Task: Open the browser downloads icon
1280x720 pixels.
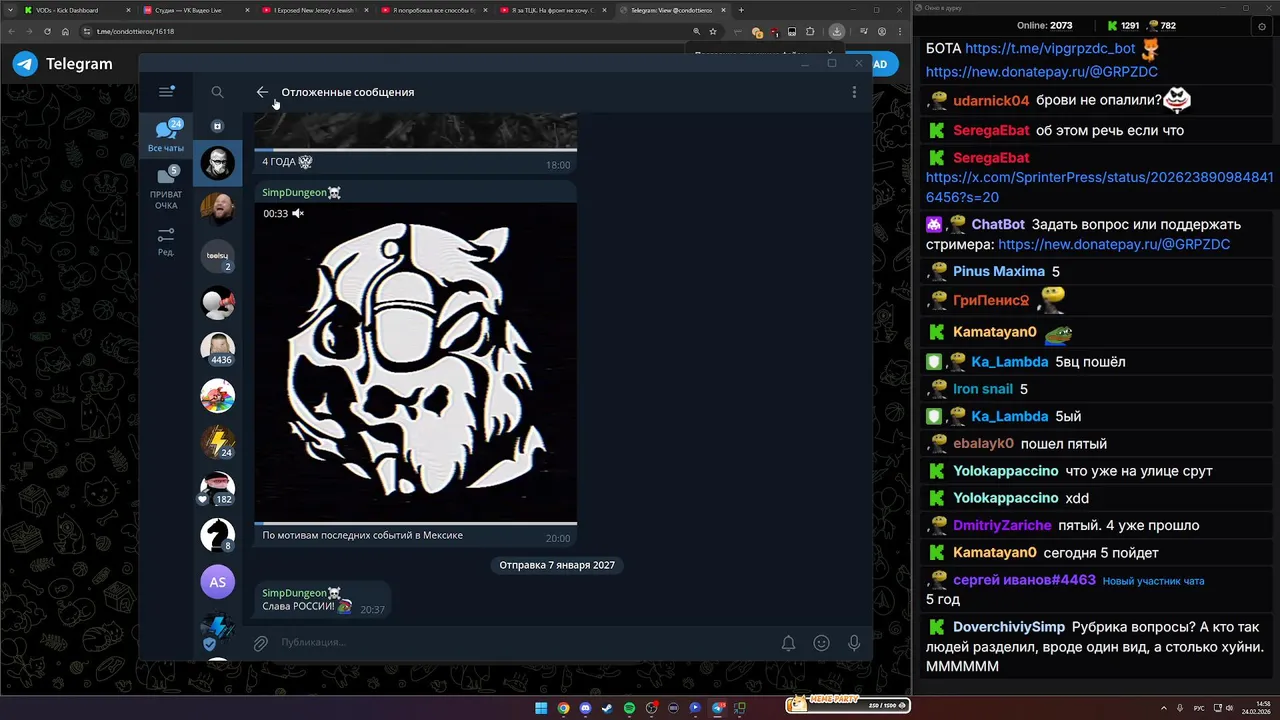Action: tap(837, 31)
